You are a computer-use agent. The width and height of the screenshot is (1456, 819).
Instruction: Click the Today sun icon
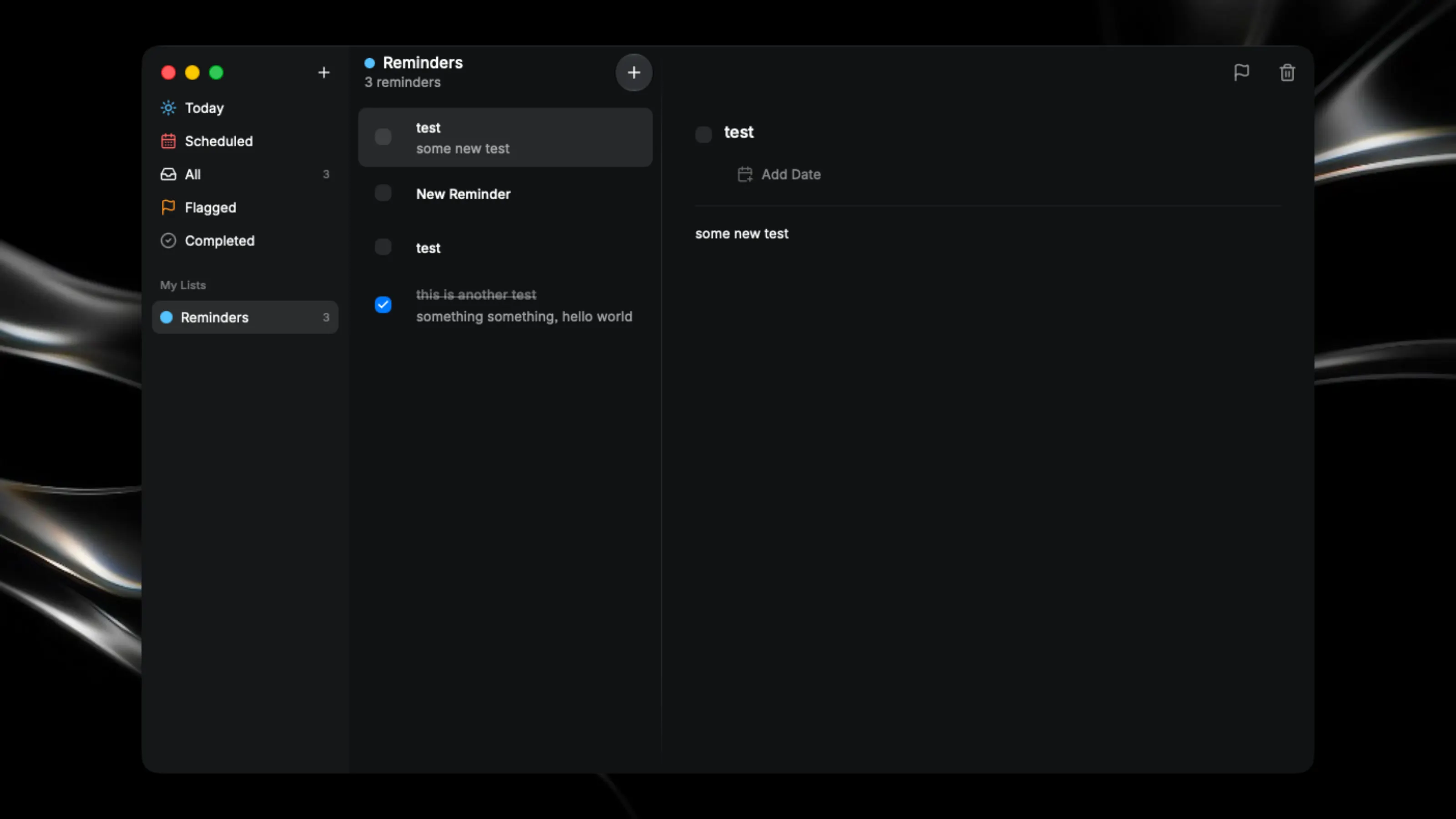[x=168, y=107]
